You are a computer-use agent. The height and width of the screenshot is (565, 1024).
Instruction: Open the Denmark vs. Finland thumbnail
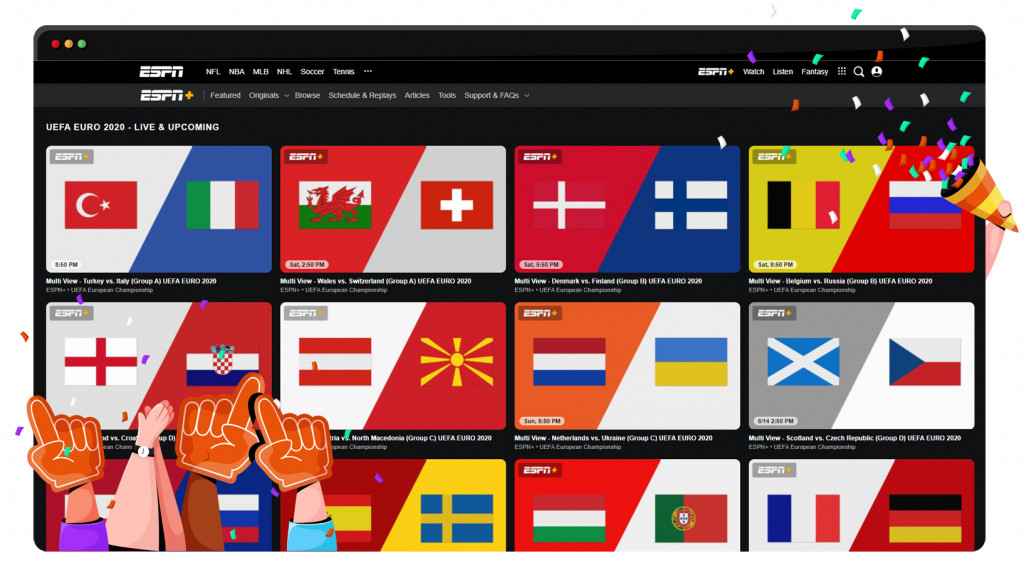point(627,209)
